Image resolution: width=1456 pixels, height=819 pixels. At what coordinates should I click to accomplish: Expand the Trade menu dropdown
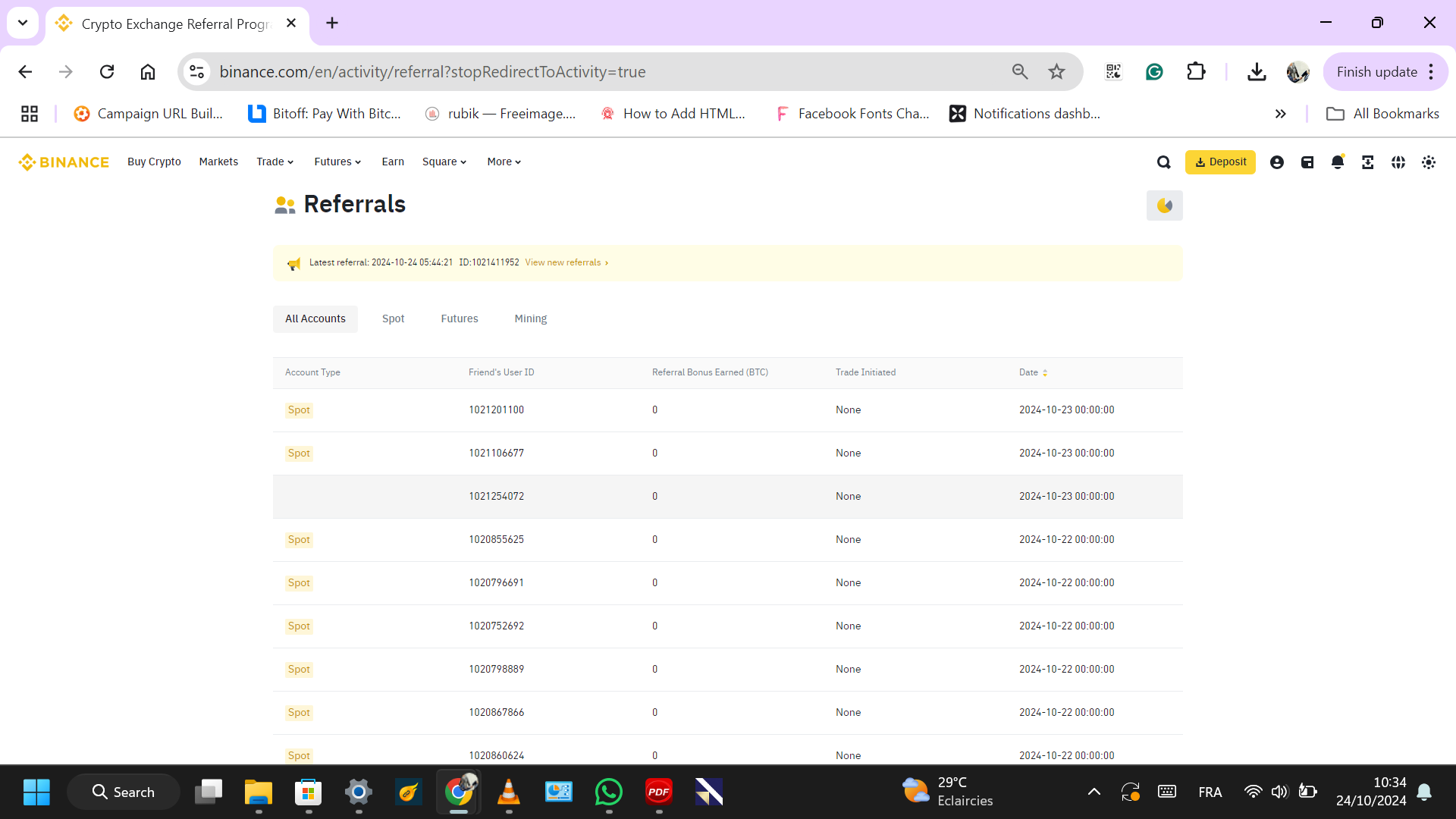coord(275,162)
